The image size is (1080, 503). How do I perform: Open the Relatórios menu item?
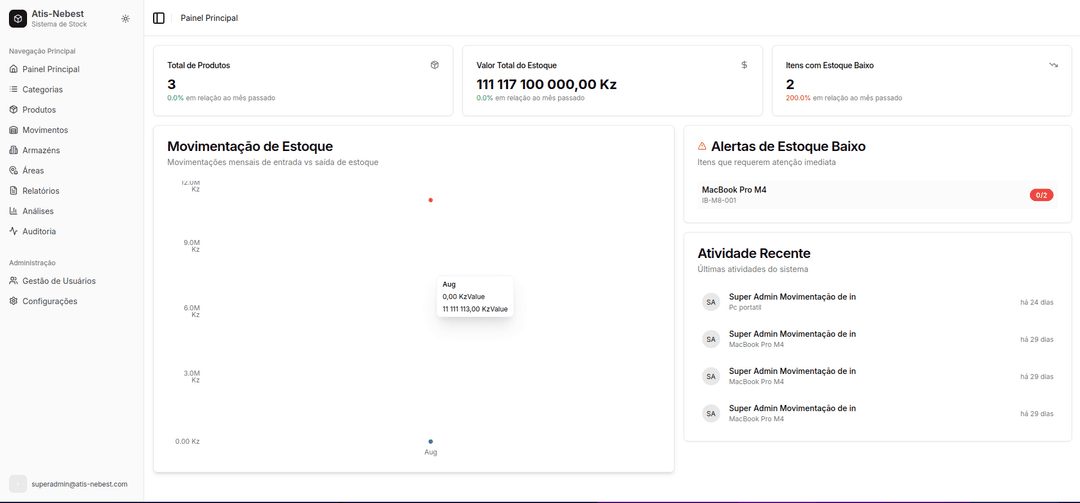[x=41, y=190]
